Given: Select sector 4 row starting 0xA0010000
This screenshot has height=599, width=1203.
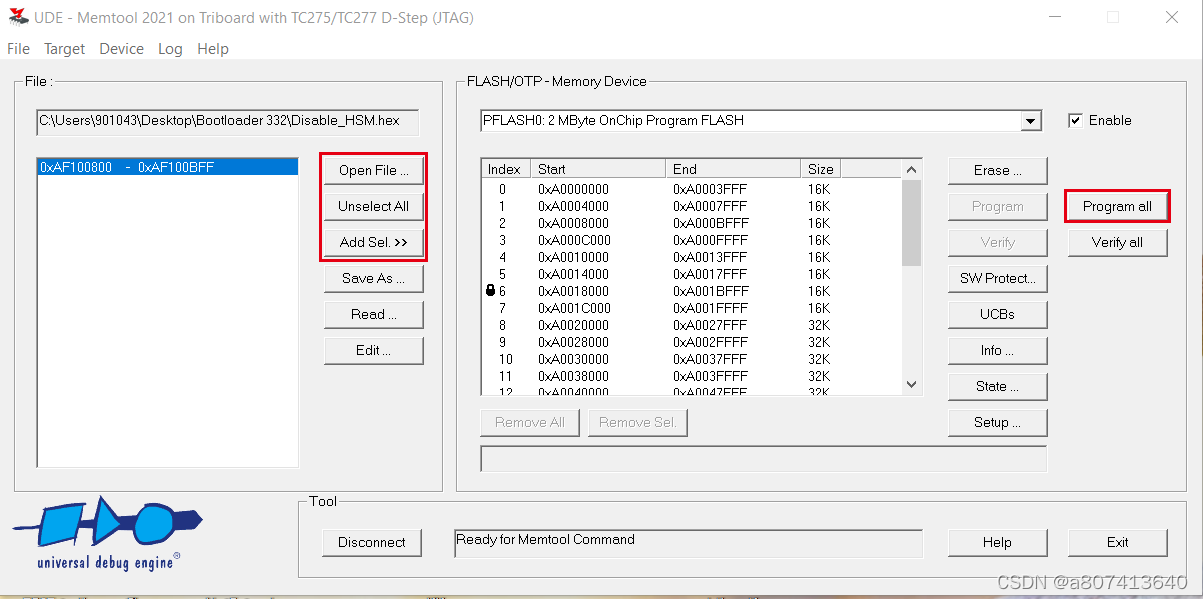Looking at the screenshot, I should pyautogui.click(x=691, y=257).
